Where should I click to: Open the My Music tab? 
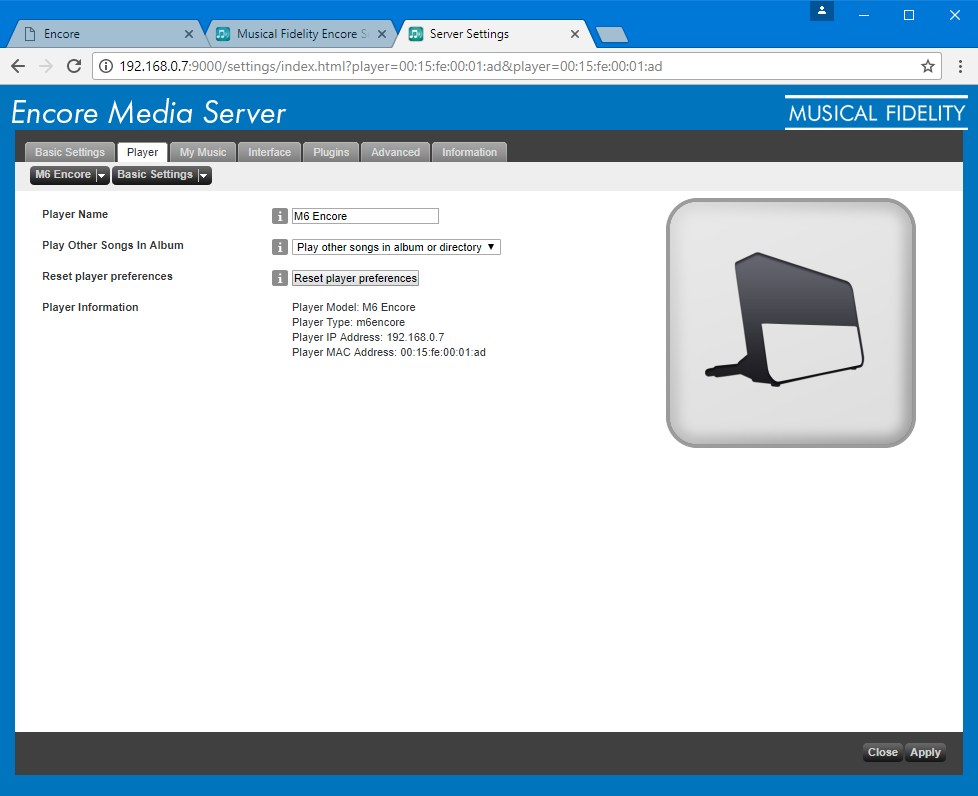tap(203, 152)
